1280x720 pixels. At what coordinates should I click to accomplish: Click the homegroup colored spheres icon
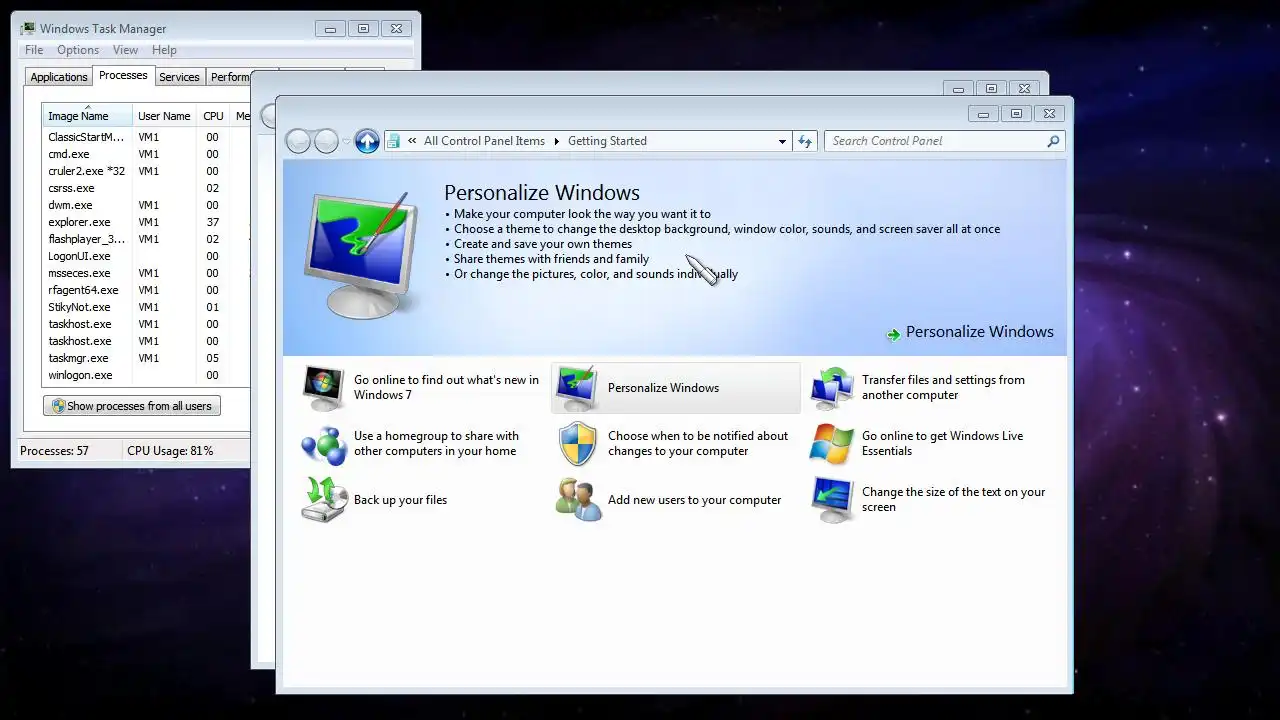pyautogui.click(x=324, y=444)
